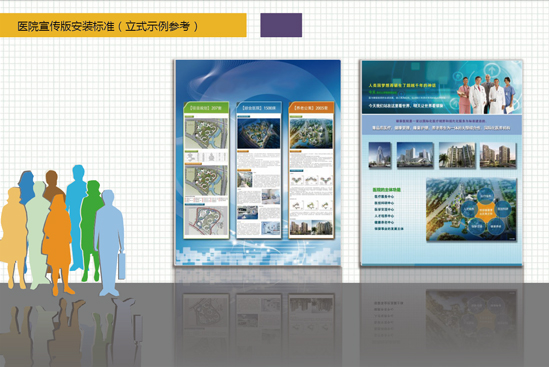Image resolution: width=549 pixels, height=367 pixels.
Task: Select the second building thumbnail with white towers
Action: click(415, 155)
